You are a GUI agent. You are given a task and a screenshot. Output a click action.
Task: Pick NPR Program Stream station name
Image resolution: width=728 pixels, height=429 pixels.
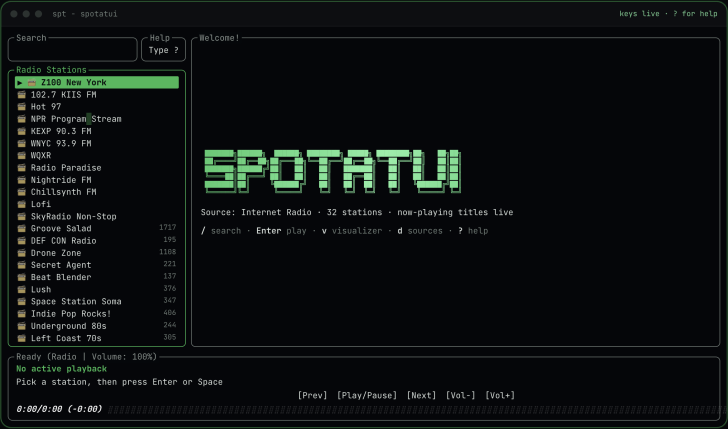(76, 119)
